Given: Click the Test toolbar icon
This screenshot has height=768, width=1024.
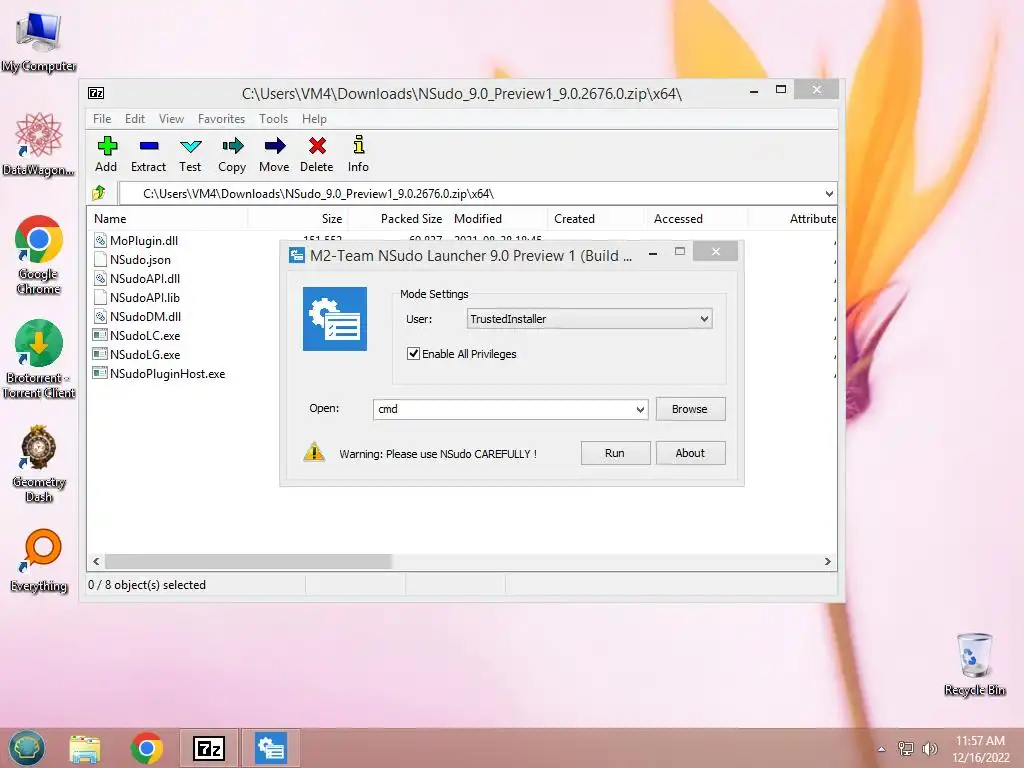Looking at the screenshot, I should coord(191,146).
